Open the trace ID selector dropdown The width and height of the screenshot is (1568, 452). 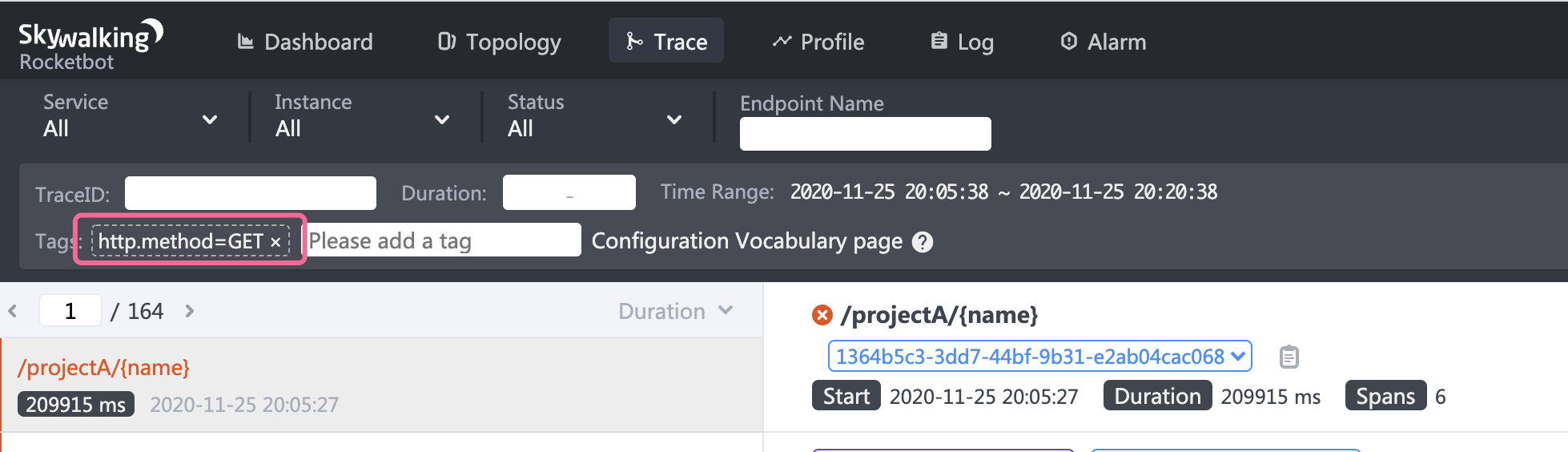click(1039, 357)
